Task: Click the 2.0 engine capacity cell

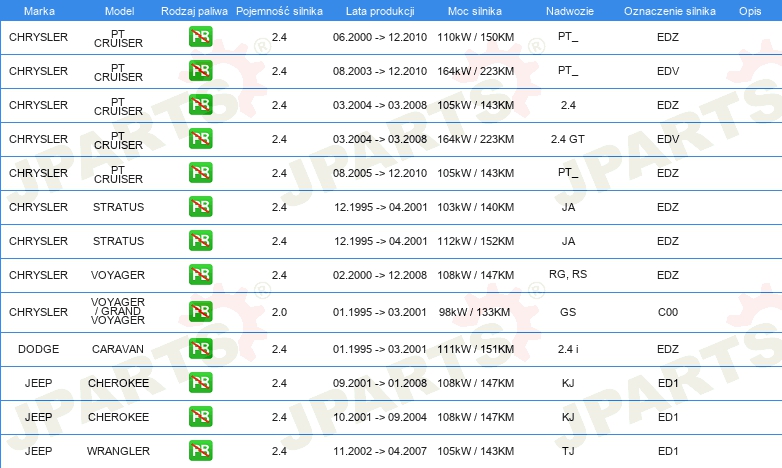Action: (279, 312)
